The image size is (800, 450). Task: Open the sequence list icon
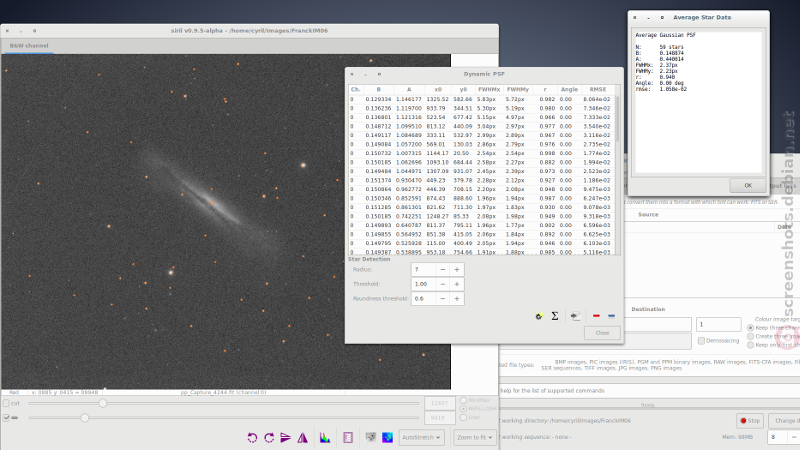tap(348, 438)
